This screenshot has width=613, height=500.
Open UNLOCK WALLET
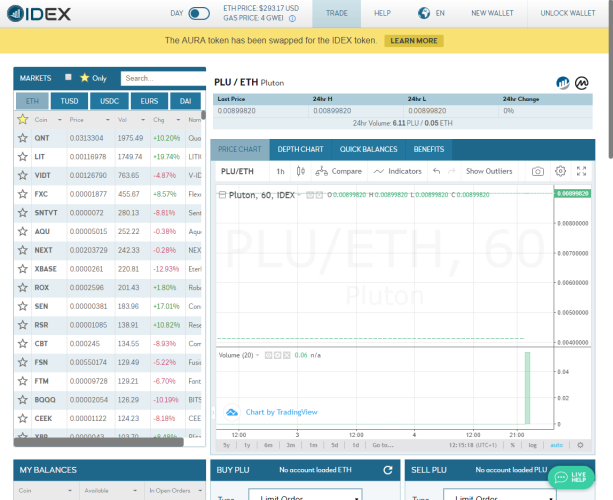[x=568, y=13]
